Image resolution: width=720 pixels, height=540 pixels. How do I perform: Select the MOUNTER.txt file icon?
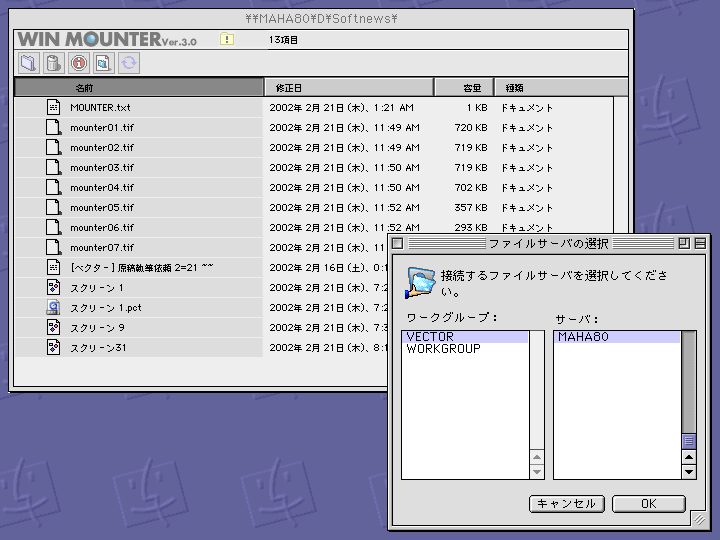tap(53, 107)
